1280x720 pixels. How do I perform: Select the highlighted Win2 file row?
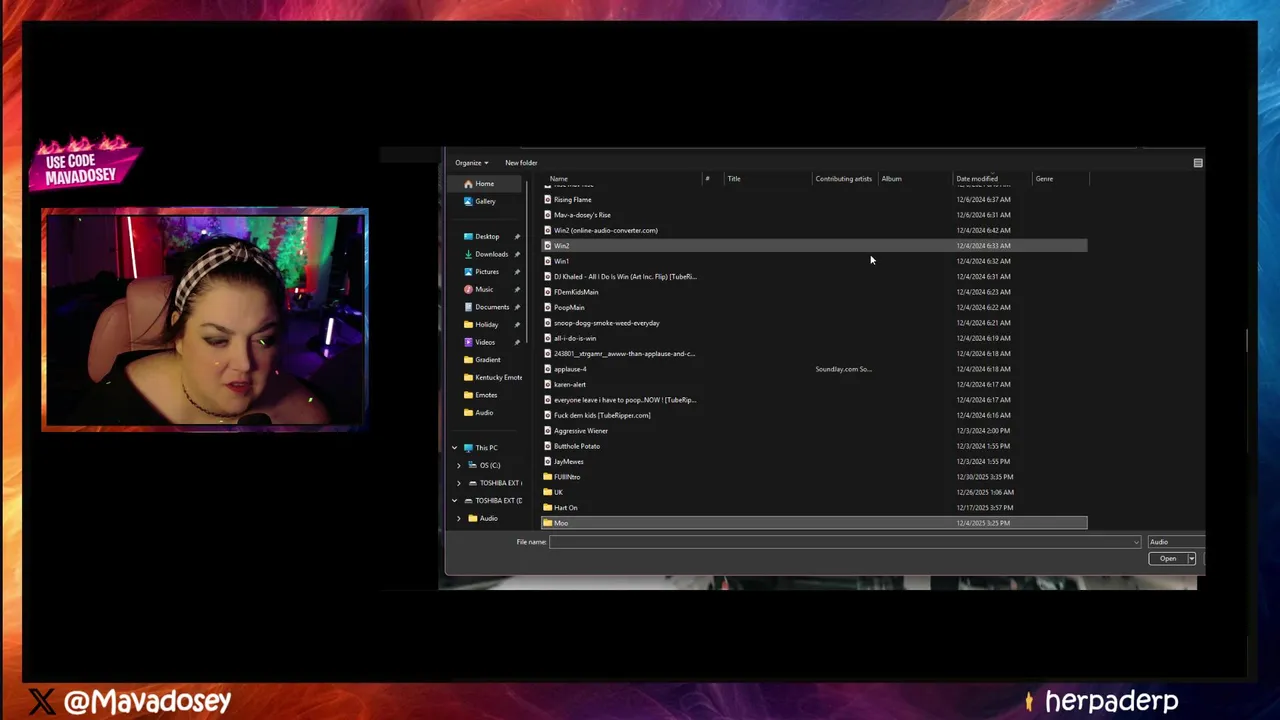tap(814, 246)
